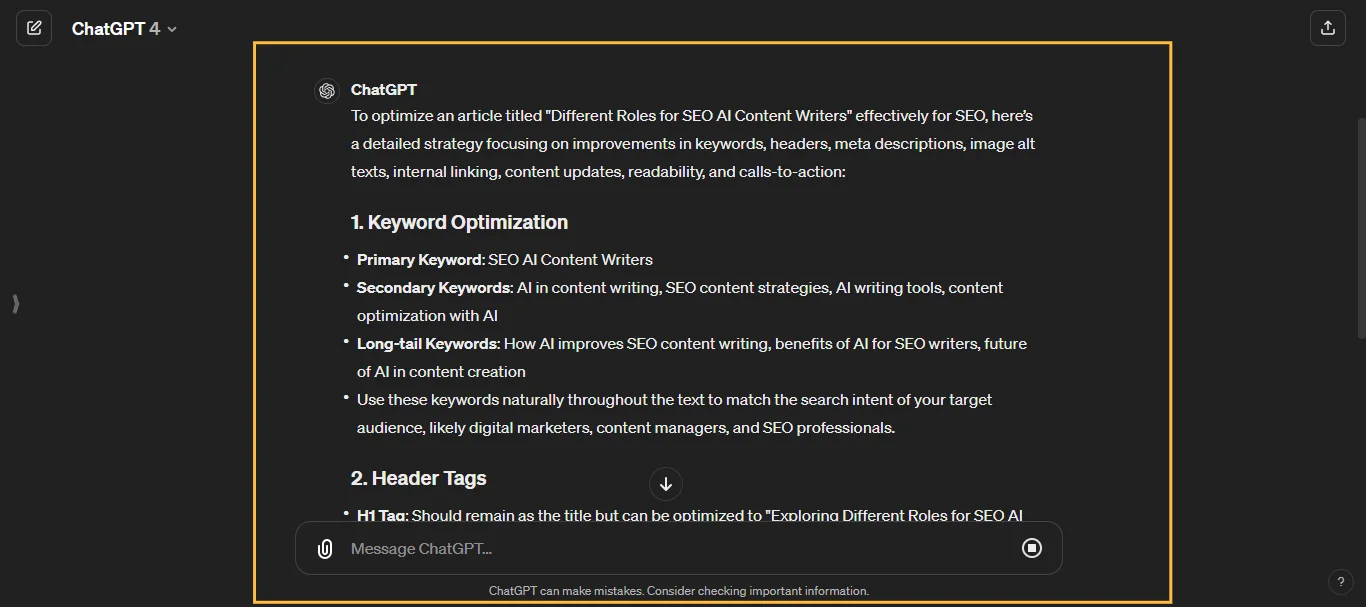The image size is (1366, 607).
Task: Click the attach file paperclip icon
Action: point(325,548)
